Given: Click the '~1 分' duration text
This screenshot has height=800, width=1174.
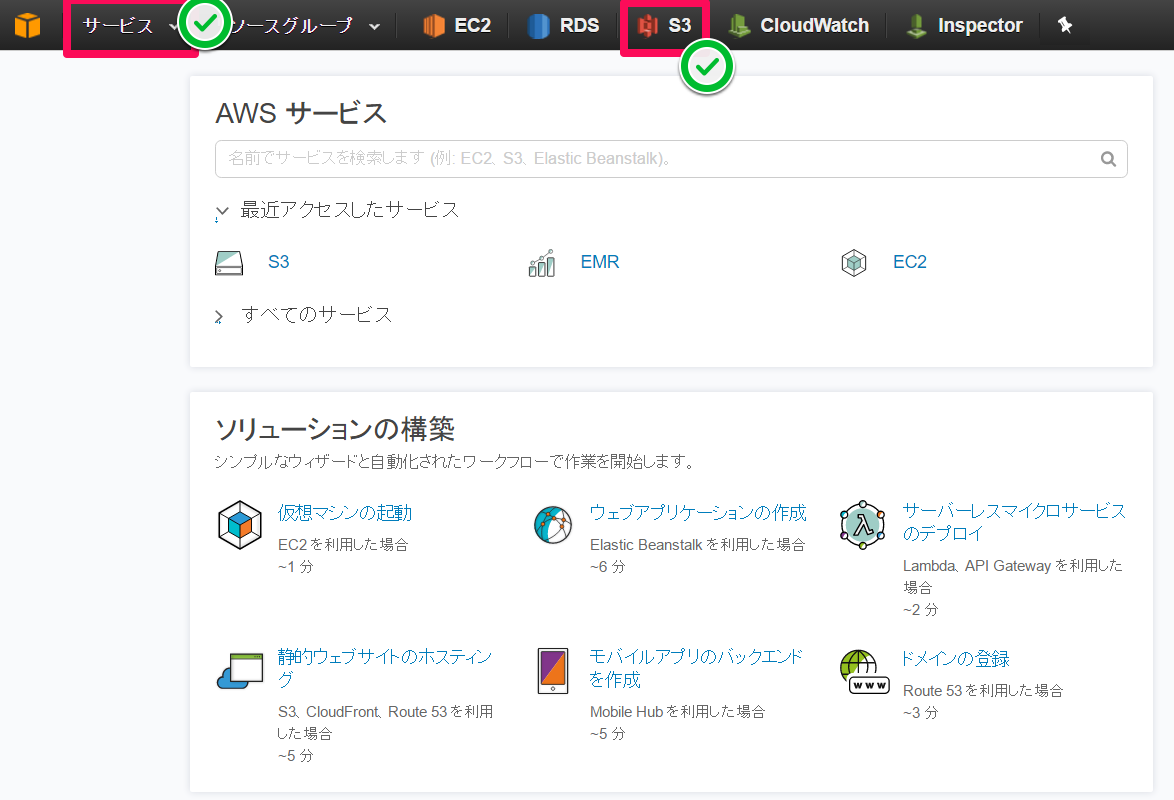Looking at the screenshot, I should (295, 567).
